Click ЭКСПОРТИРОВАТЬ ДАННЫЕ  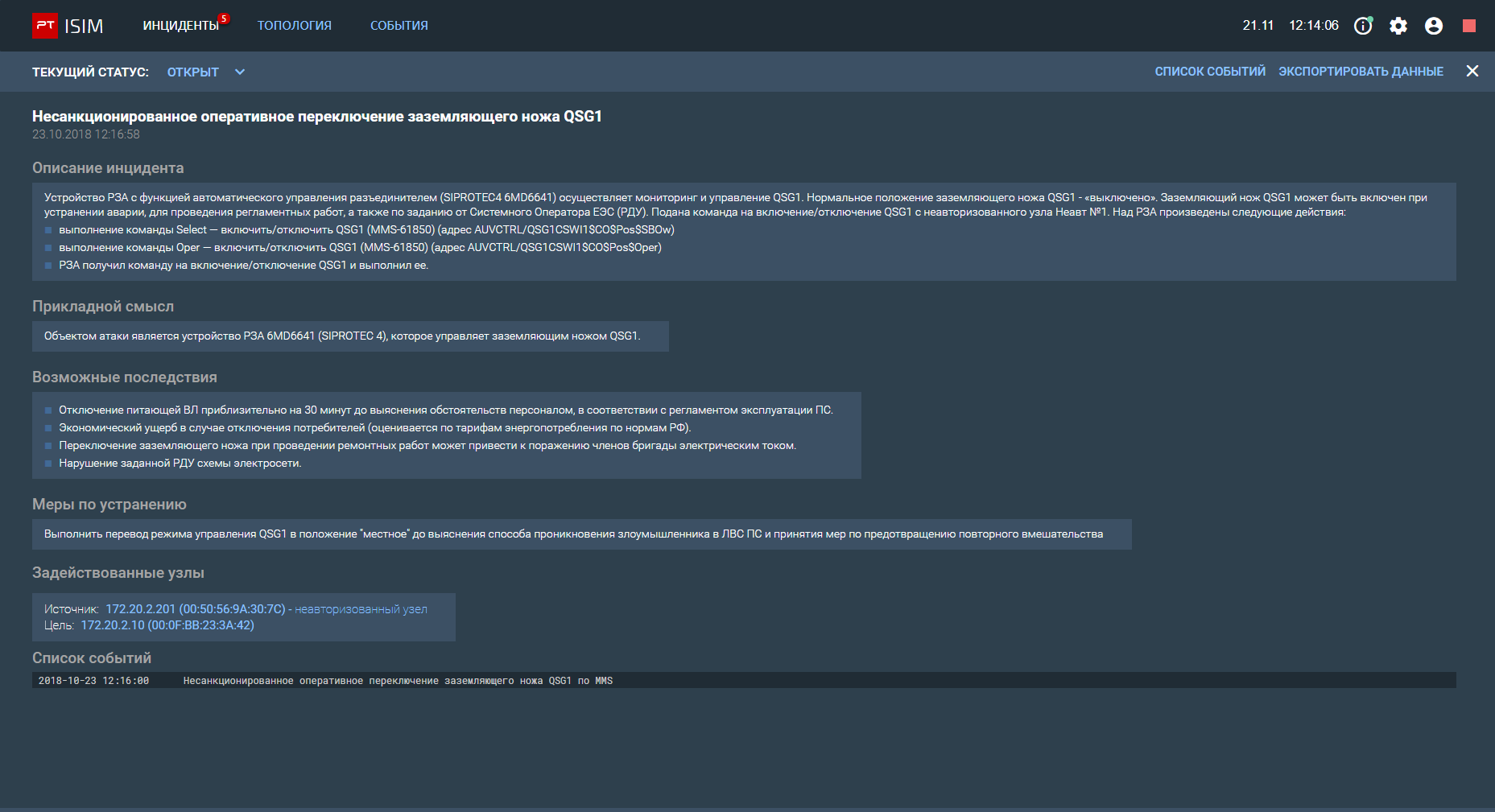point(1361,72)
